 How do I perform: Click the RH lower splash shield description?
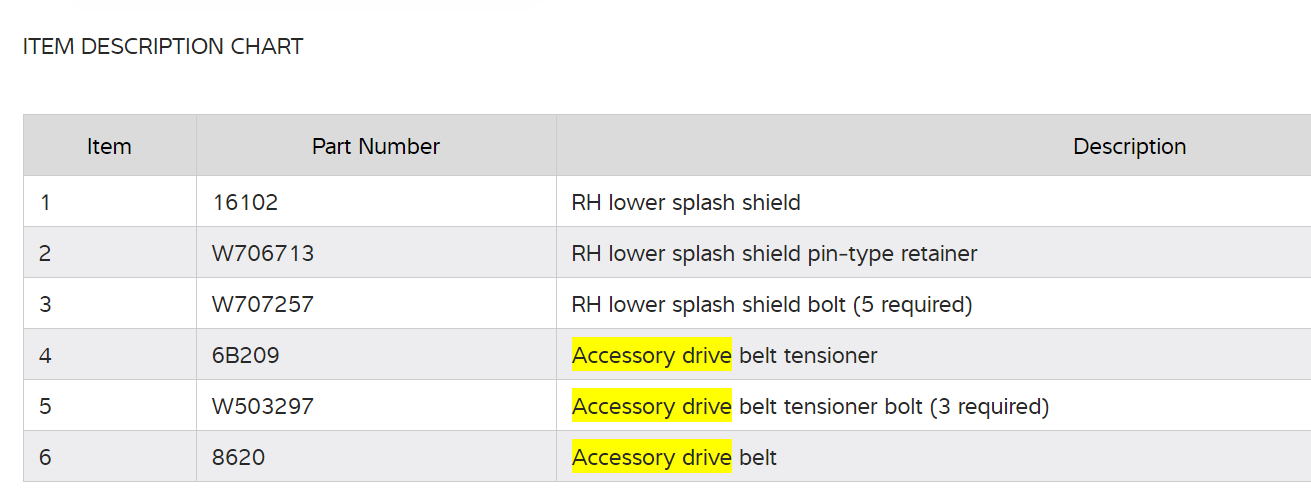pos(686,203)
